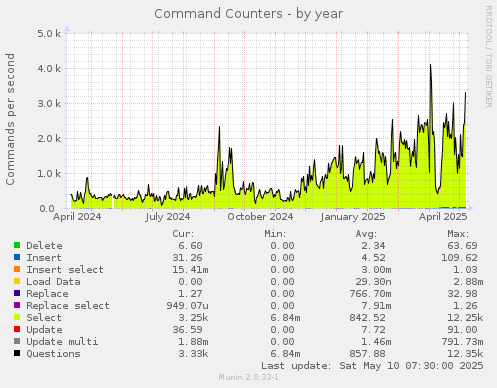
Task: Click the lime Select legend swatch
Action: (17, 317)
